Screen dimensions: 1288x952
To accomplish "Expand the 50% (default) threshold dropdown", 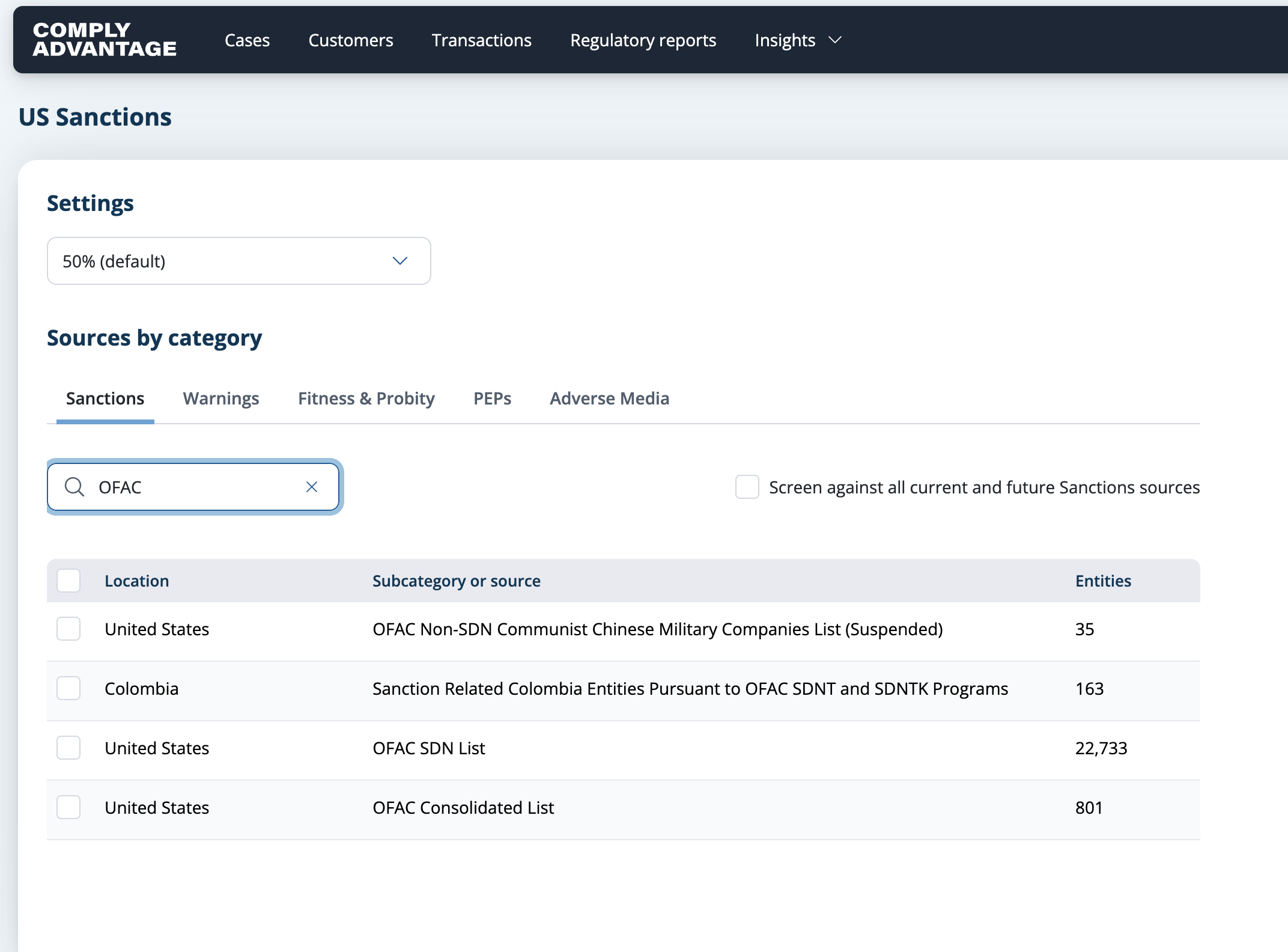I will pos(239,261).
